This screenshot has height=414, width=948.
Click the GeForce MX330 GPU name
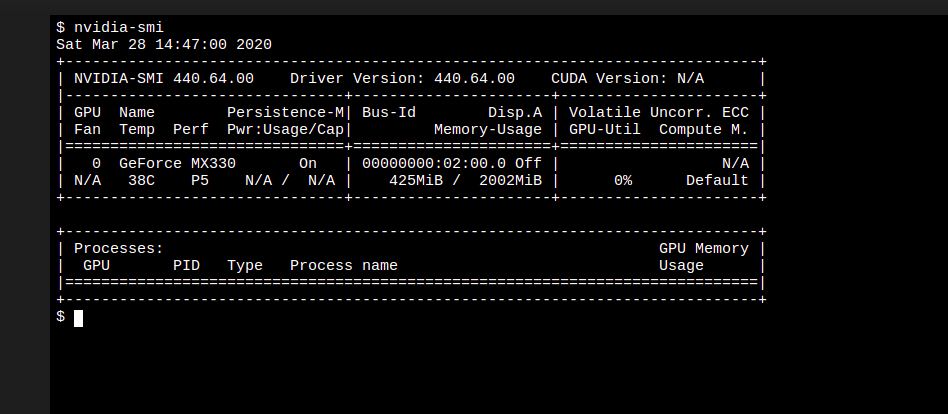[x=178, y=163]
